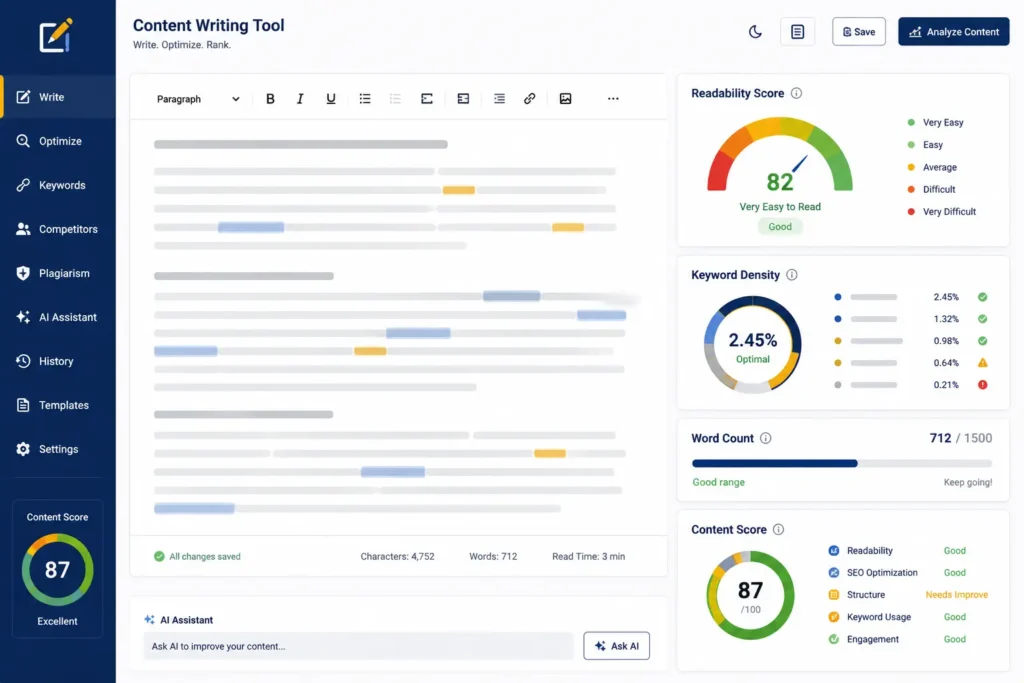Show Word Count info tooltip
Screen dimensions: 1024x683
click(x=765, y=438)
